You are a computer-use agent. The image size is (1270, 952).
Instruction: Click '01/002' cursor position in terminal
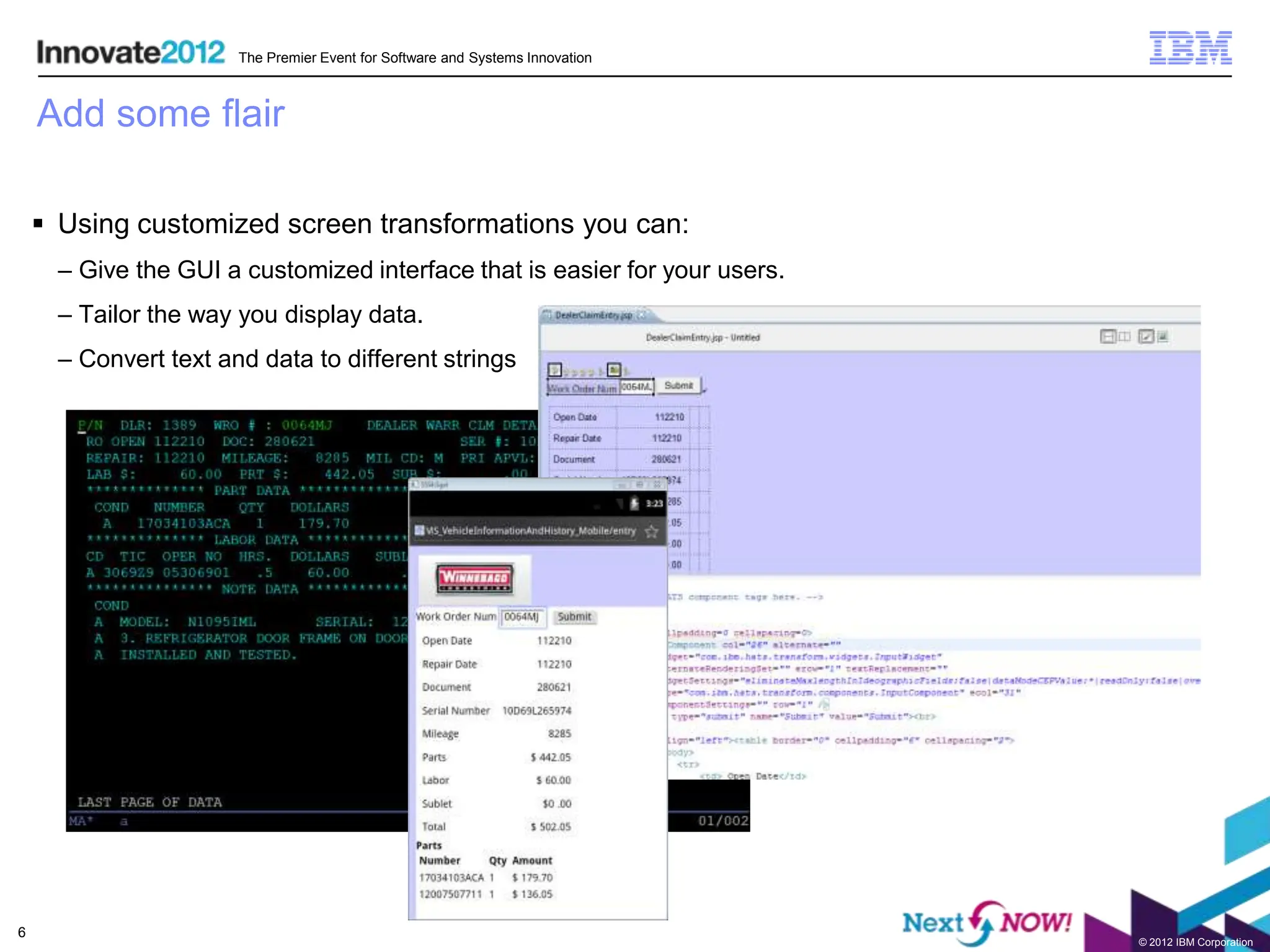pyautogui.click(x=723, y=821)
